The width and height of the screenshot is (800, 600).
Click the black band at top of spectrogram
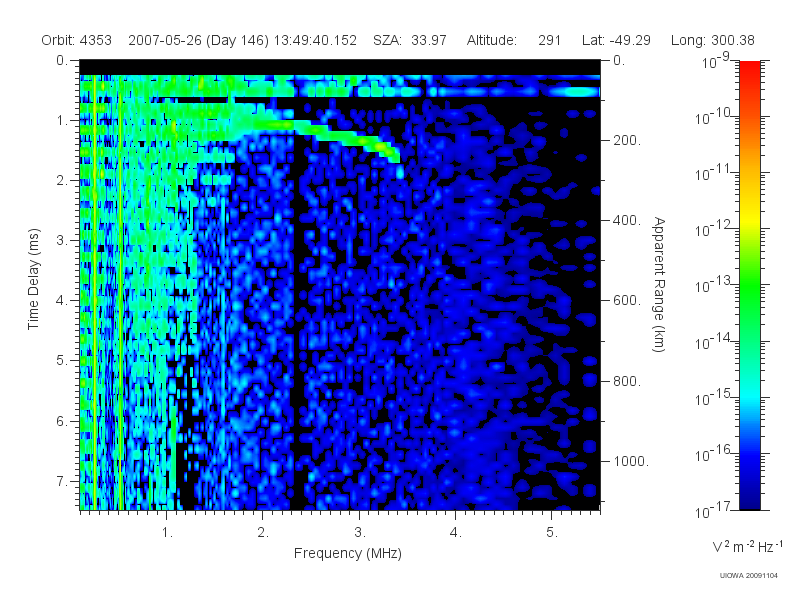[340, 67]
